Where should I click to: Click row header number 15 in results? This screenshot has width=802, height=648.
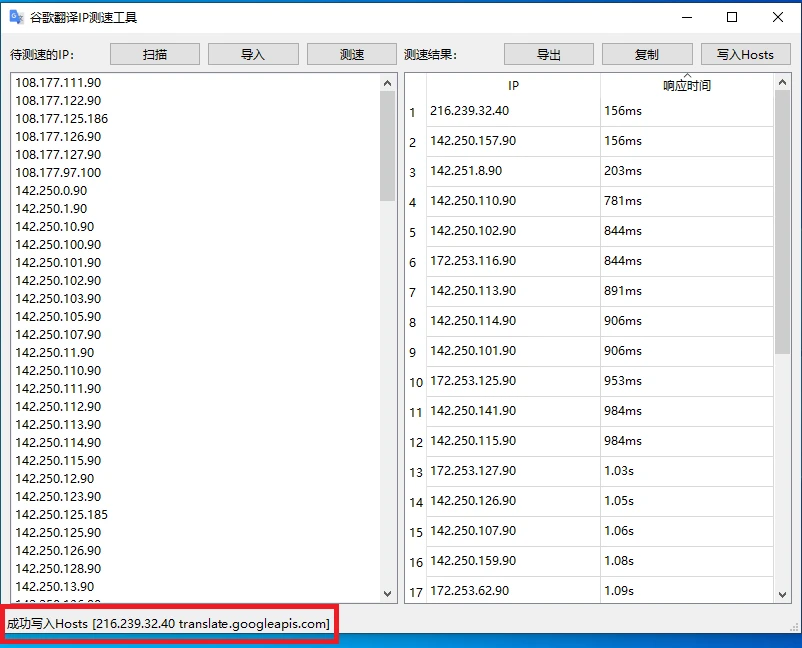(416, 532)
